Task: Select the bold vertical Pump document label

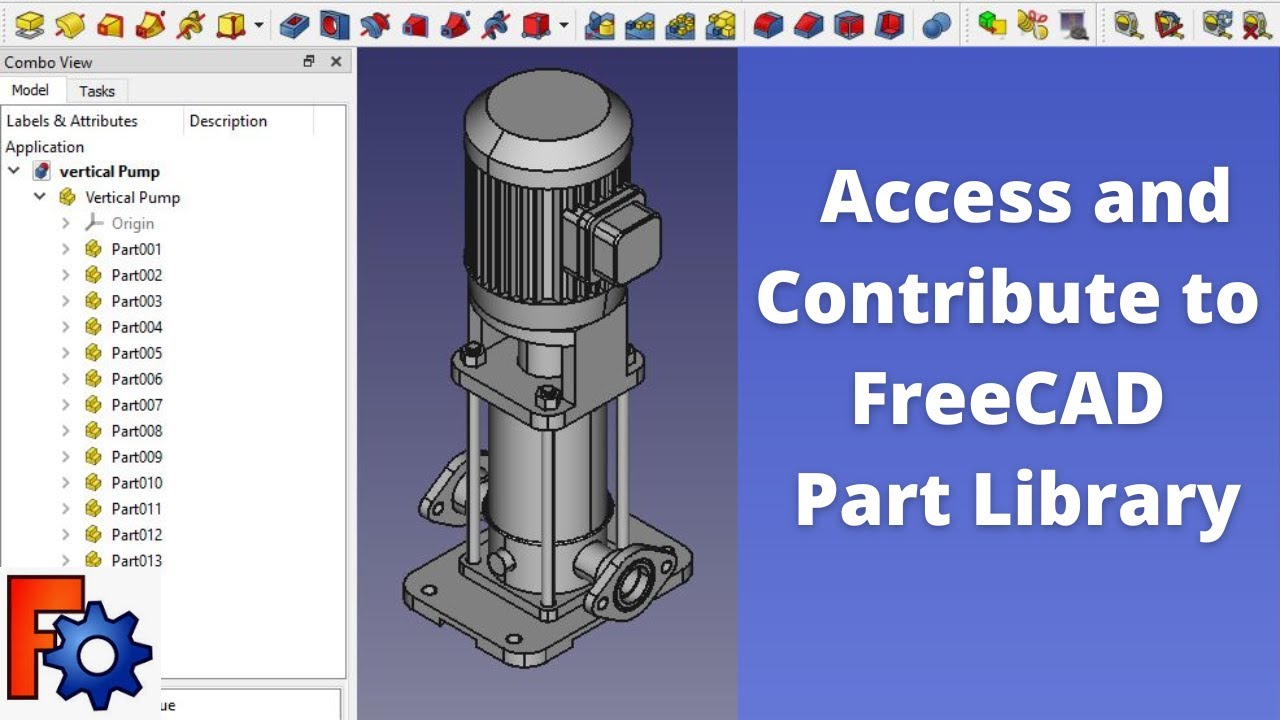Action: [109, 171]
